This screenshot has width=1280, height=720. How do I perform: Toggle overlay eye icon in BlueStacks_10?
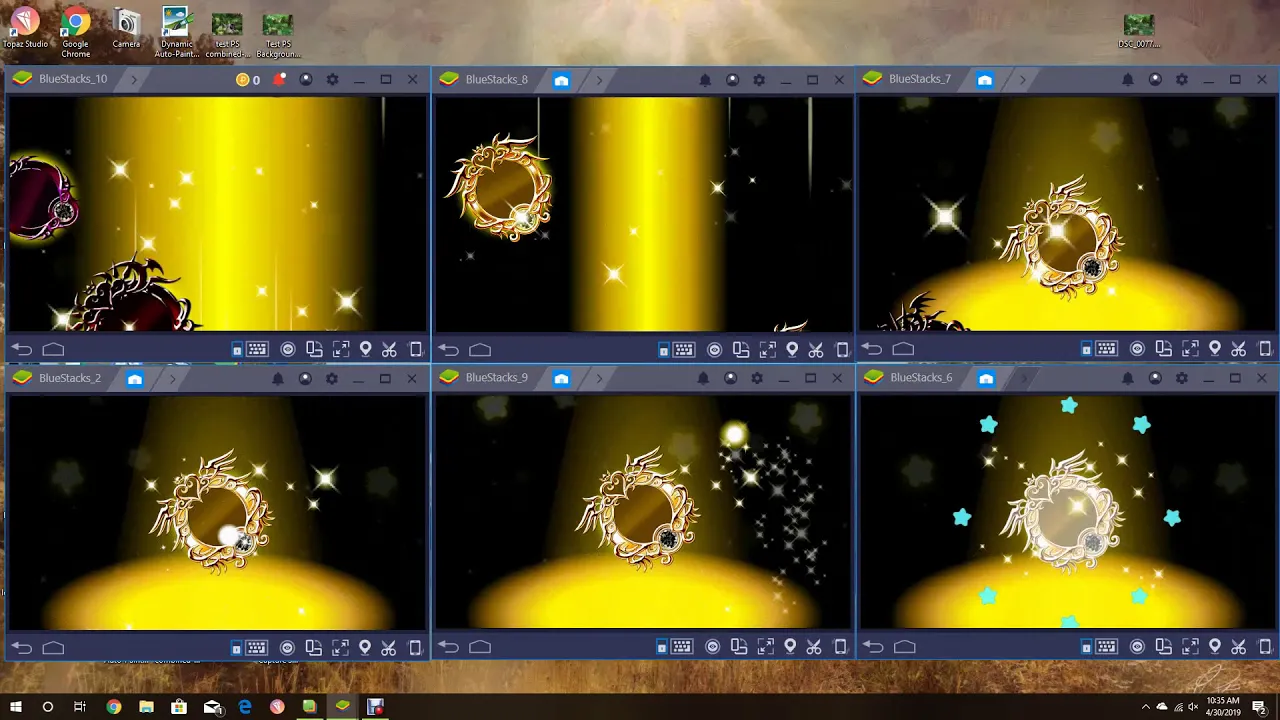[x=288, y=349]
